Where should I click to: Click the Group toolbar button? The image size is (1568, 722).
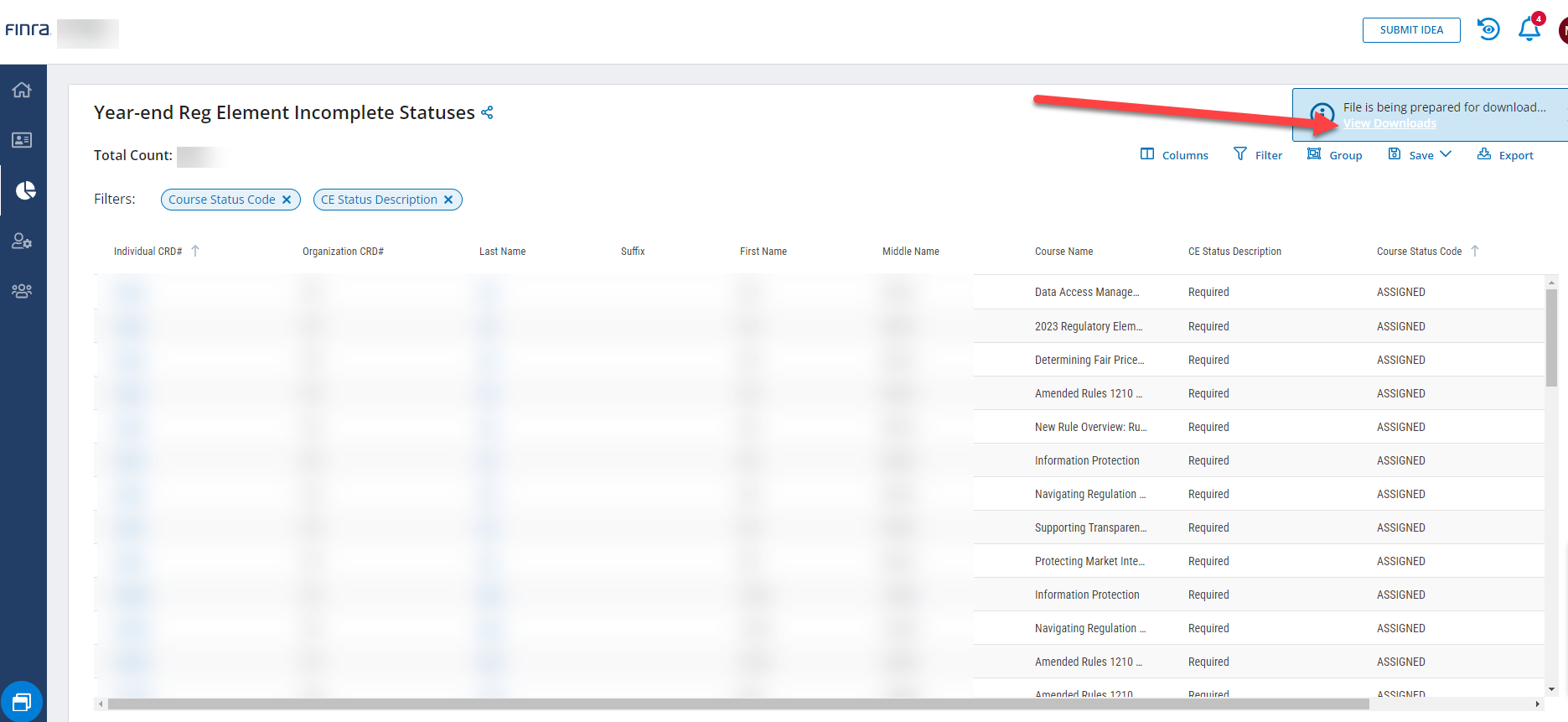pyautogui.click(x=1335, y=155)
